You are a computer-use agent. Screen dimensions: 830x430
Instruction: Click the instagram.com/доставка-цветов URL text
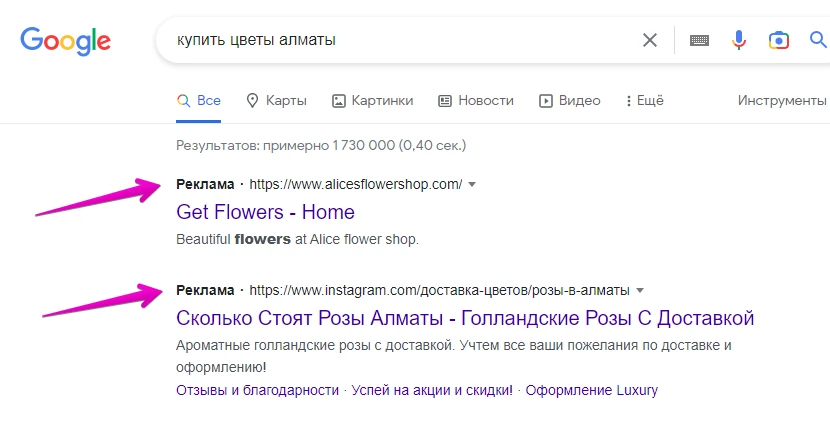pos(439,291)
